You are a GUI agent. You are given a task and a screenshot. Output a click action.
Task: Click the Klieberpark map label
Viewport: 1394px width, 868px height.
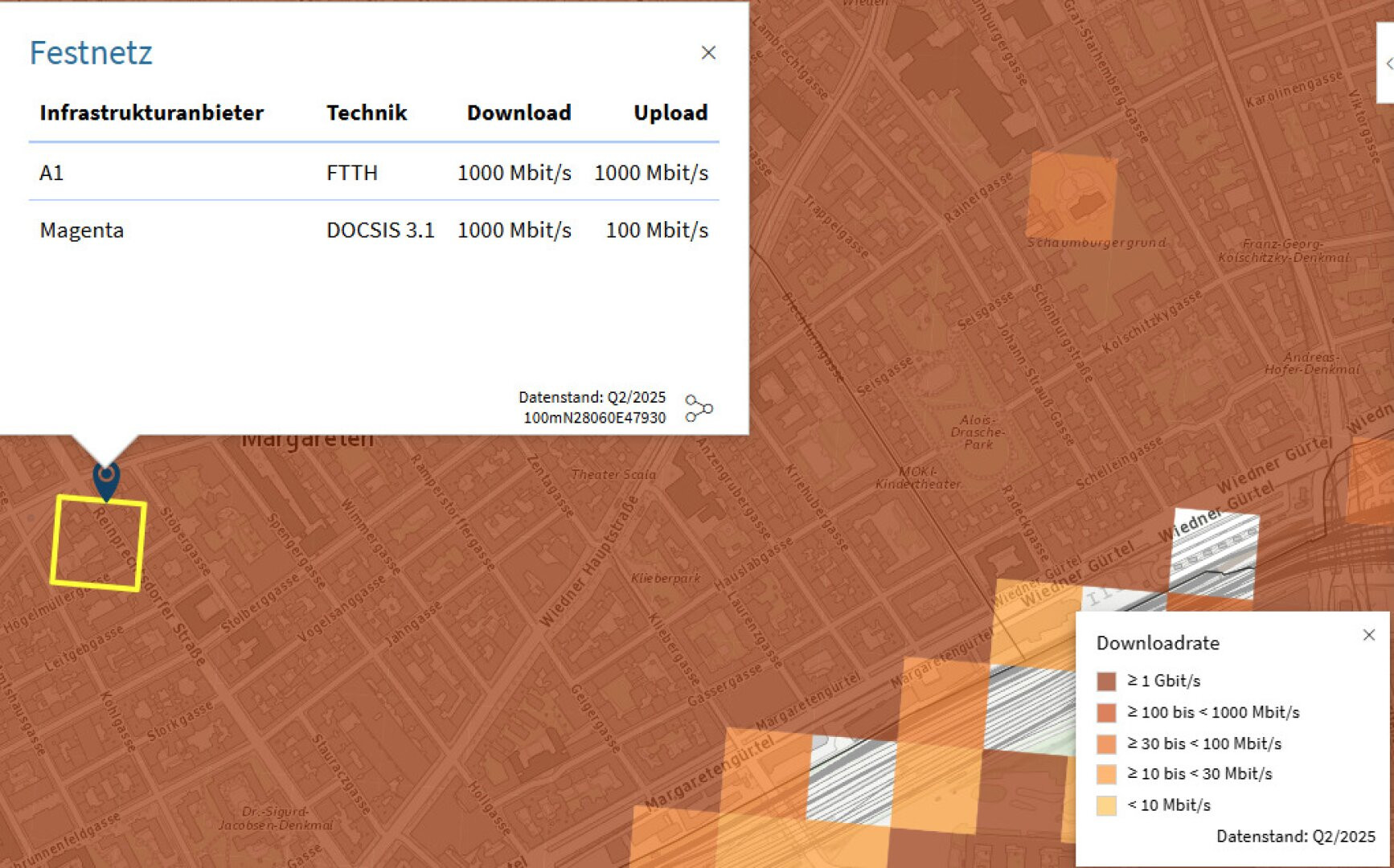pyautogui.click(x=666, y=578)
